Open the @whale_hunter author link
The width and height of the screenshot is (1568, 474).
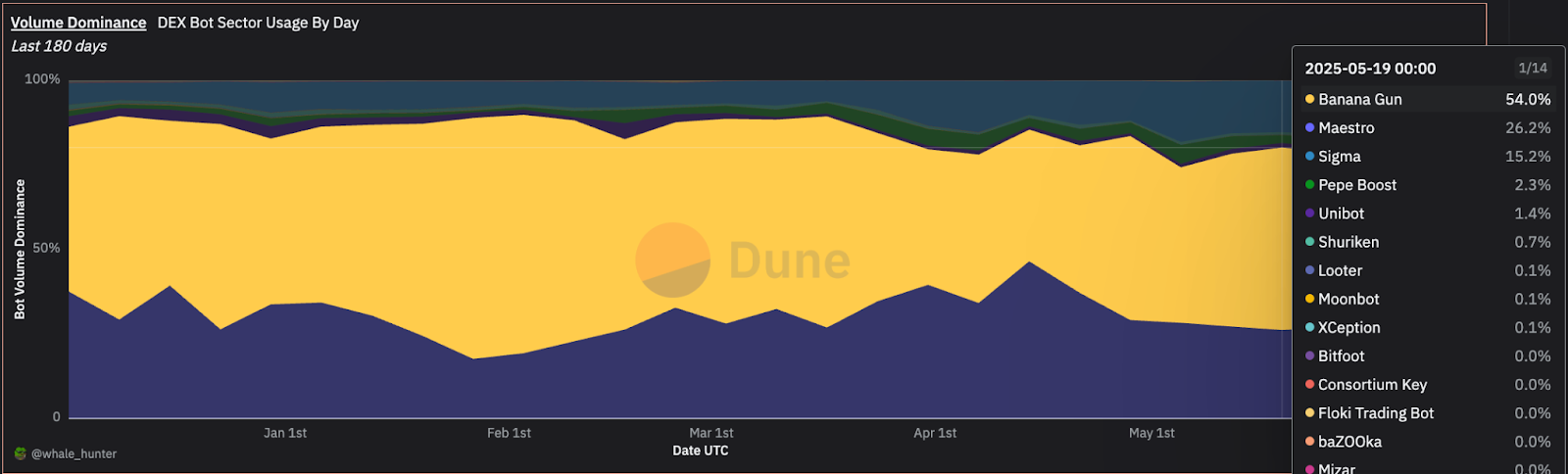(74, 453)
